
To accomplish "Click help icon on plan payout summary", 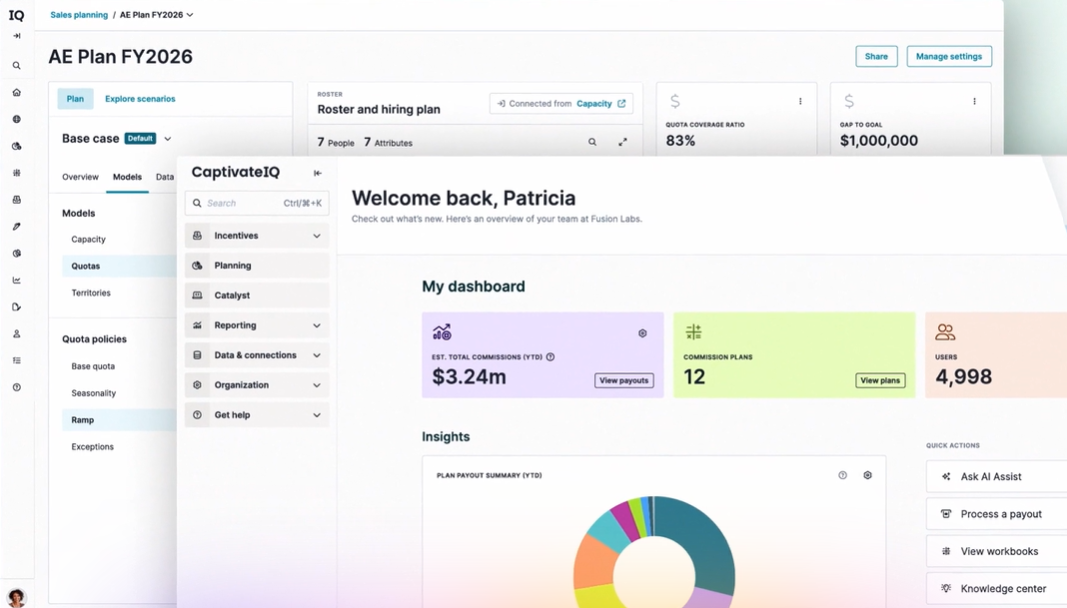I will point(842,475).
